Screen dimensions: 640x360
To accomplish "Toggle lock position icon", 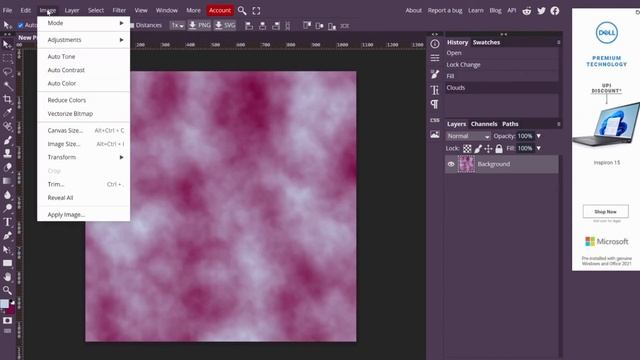I will [488, 149].
